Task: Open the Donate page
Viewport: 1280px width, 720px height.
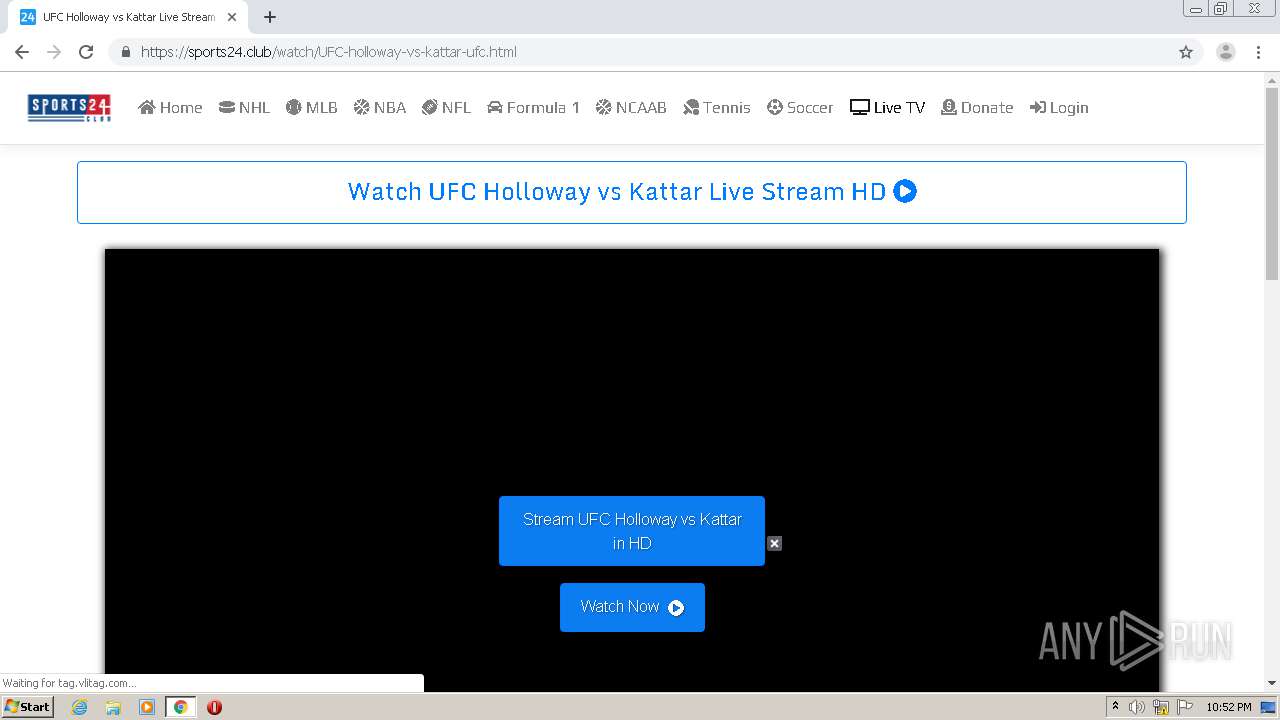Action: (x=977, y=108)
